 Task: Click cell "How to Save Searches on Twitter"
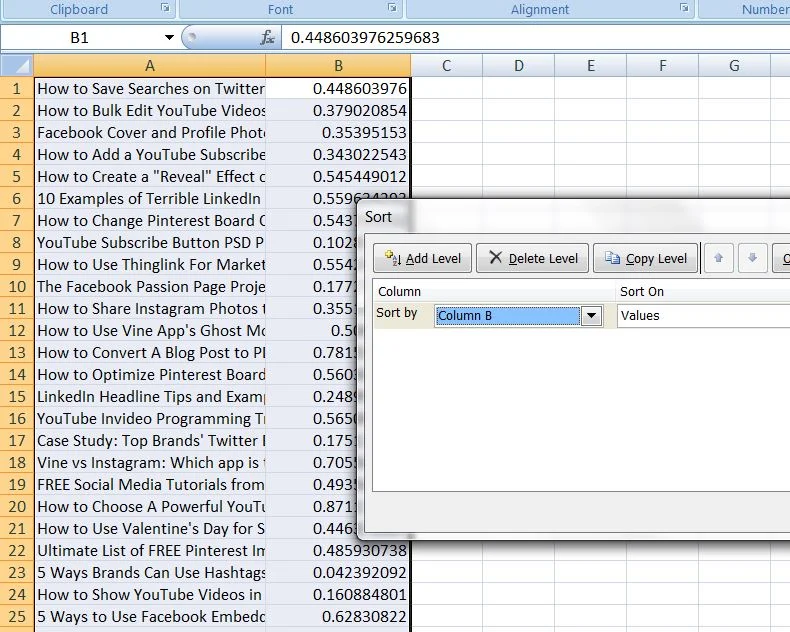[150, 89]
